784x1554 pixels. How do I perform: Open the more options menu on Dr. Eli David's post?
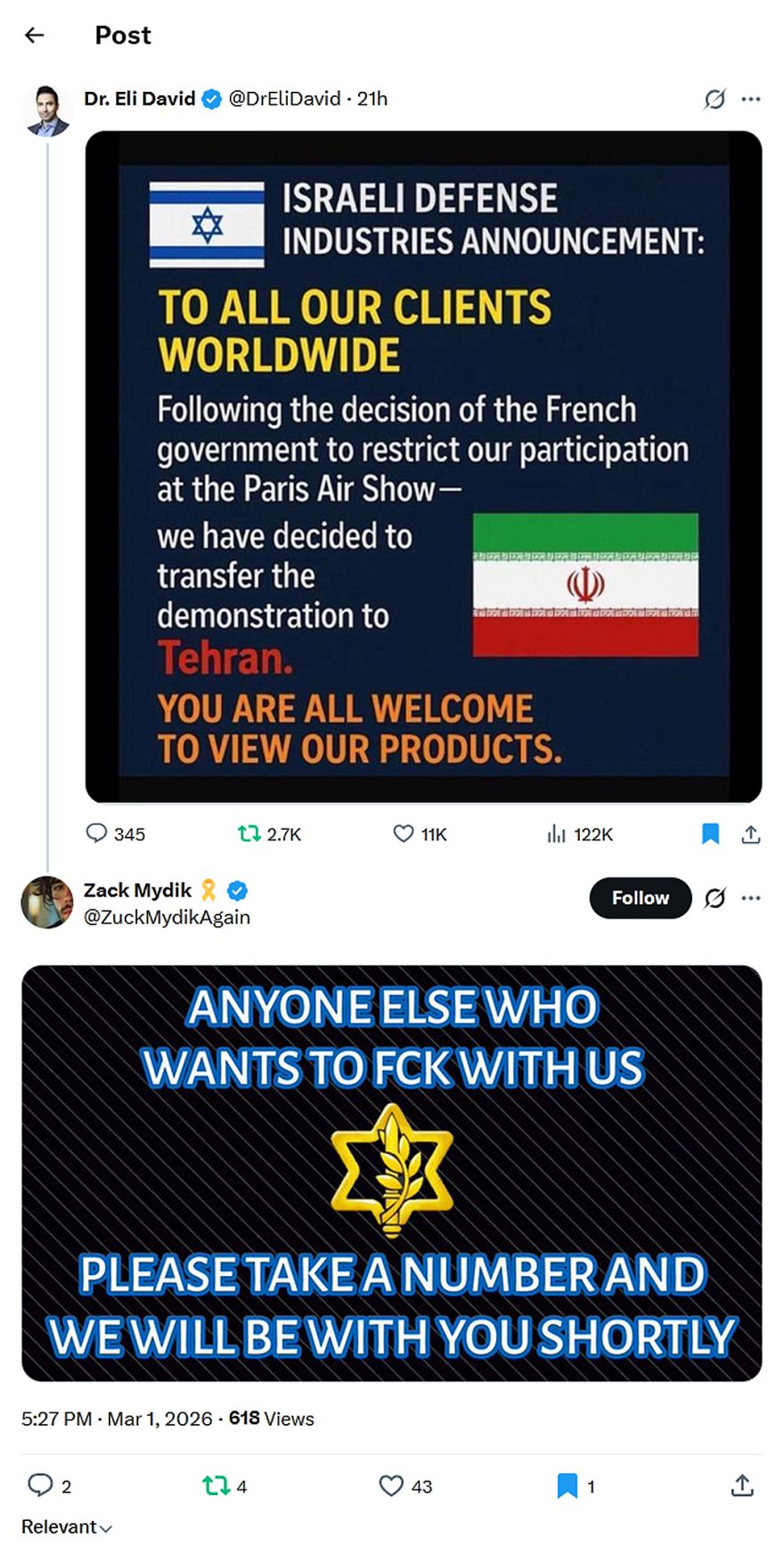(751, 100)
